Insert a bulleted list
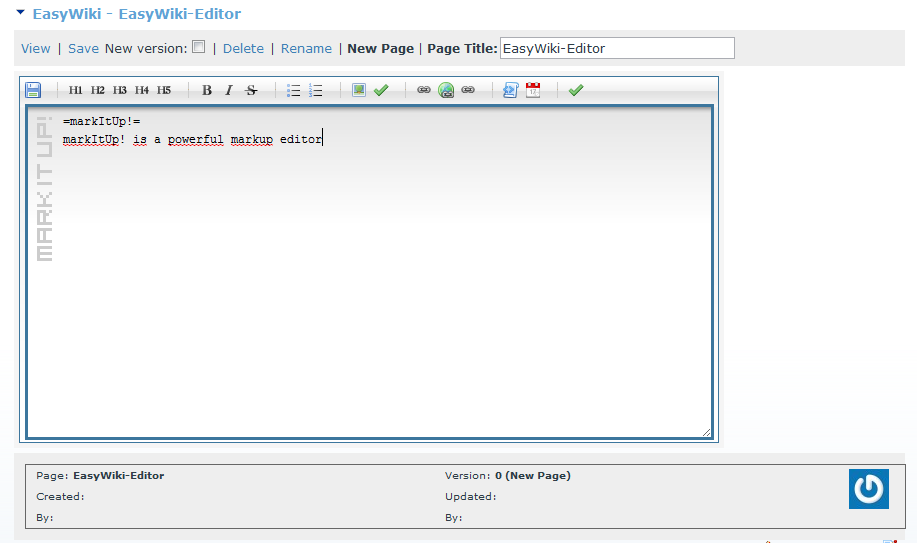Image resolution: width=917 pixels, height=543 pixels. click(294, 90)
